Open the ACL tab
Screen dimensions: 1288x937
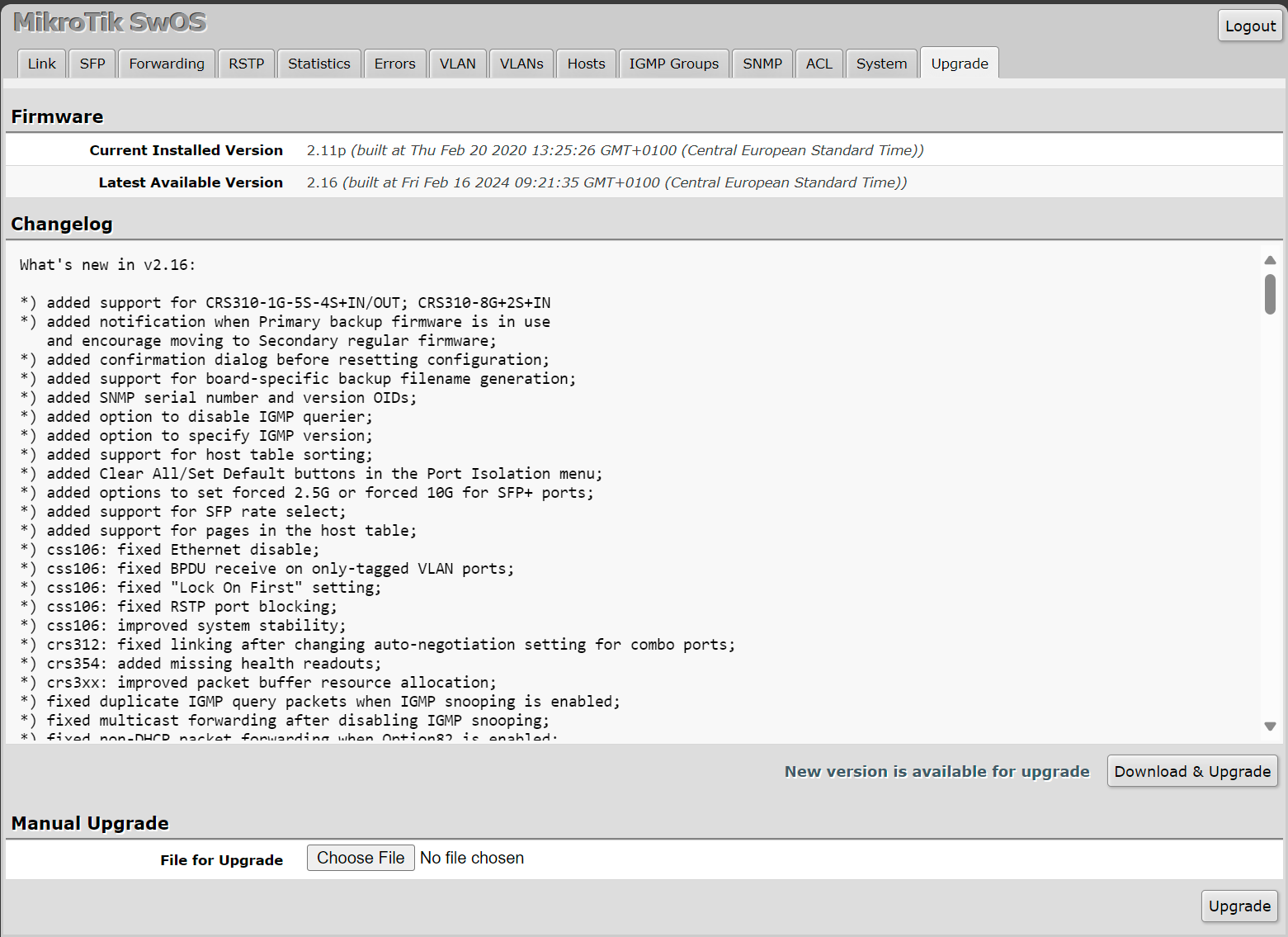pos(819,64)
